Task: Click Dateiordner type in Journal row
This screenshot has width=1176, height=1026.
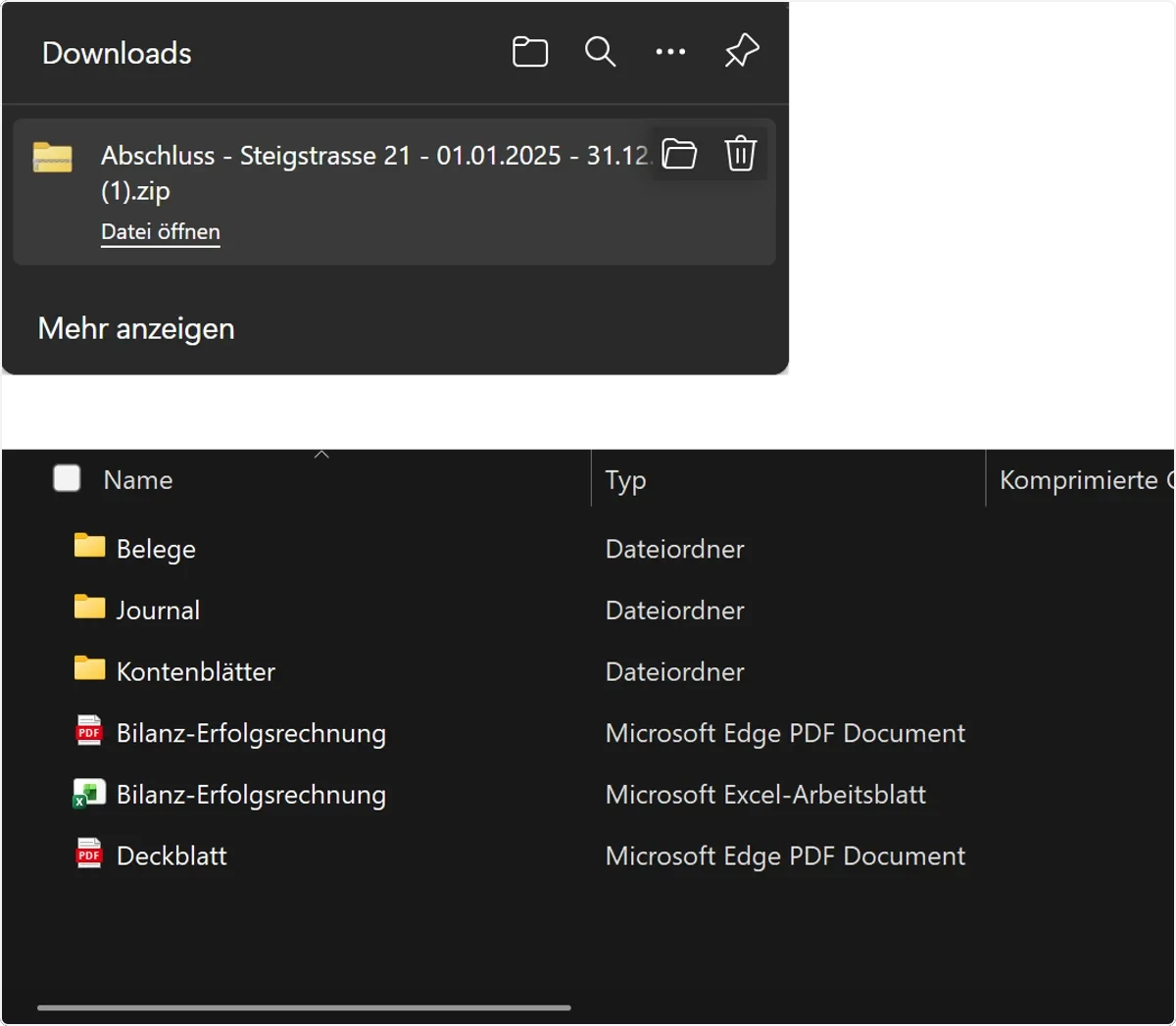Action: coord(675,611)
